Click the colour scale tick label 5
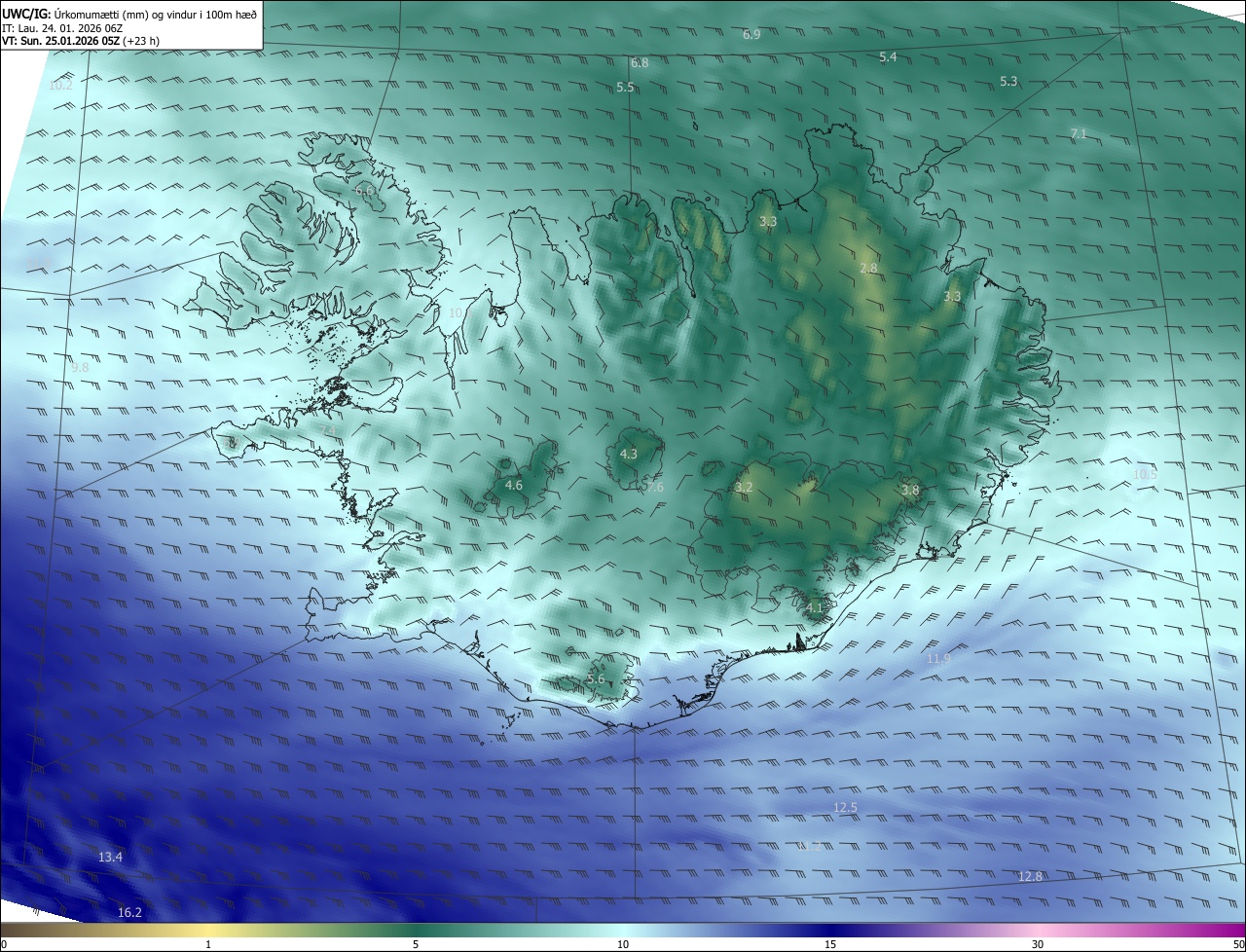This screenshot has height=952, width=1246. 416,944
